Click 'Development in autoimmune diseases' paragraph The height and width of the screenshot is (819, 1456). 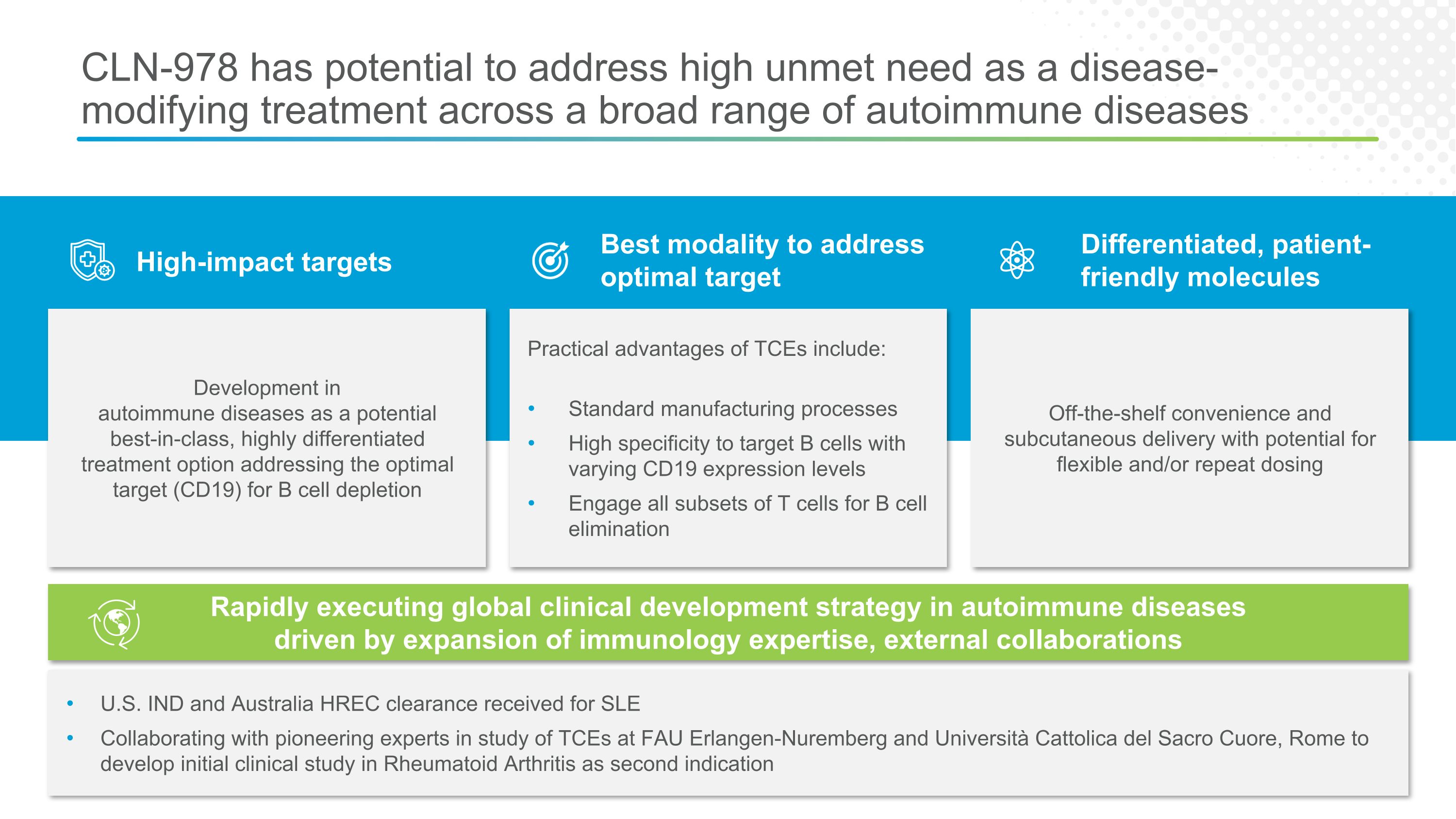click(267, 438)
